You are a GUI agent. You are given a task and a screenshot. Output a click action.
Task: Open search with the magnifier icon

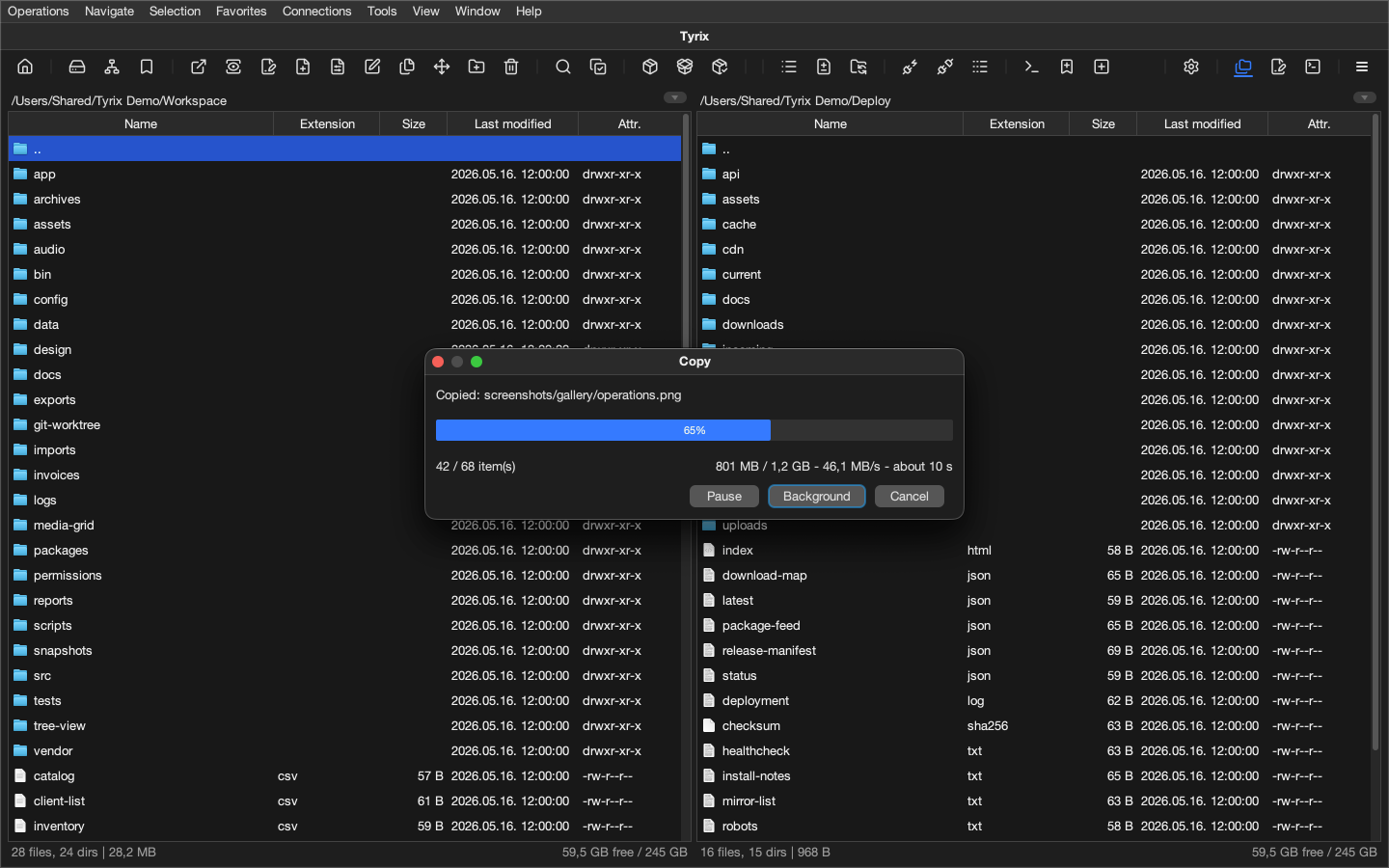pyautogui.click(x=563, y=67)
